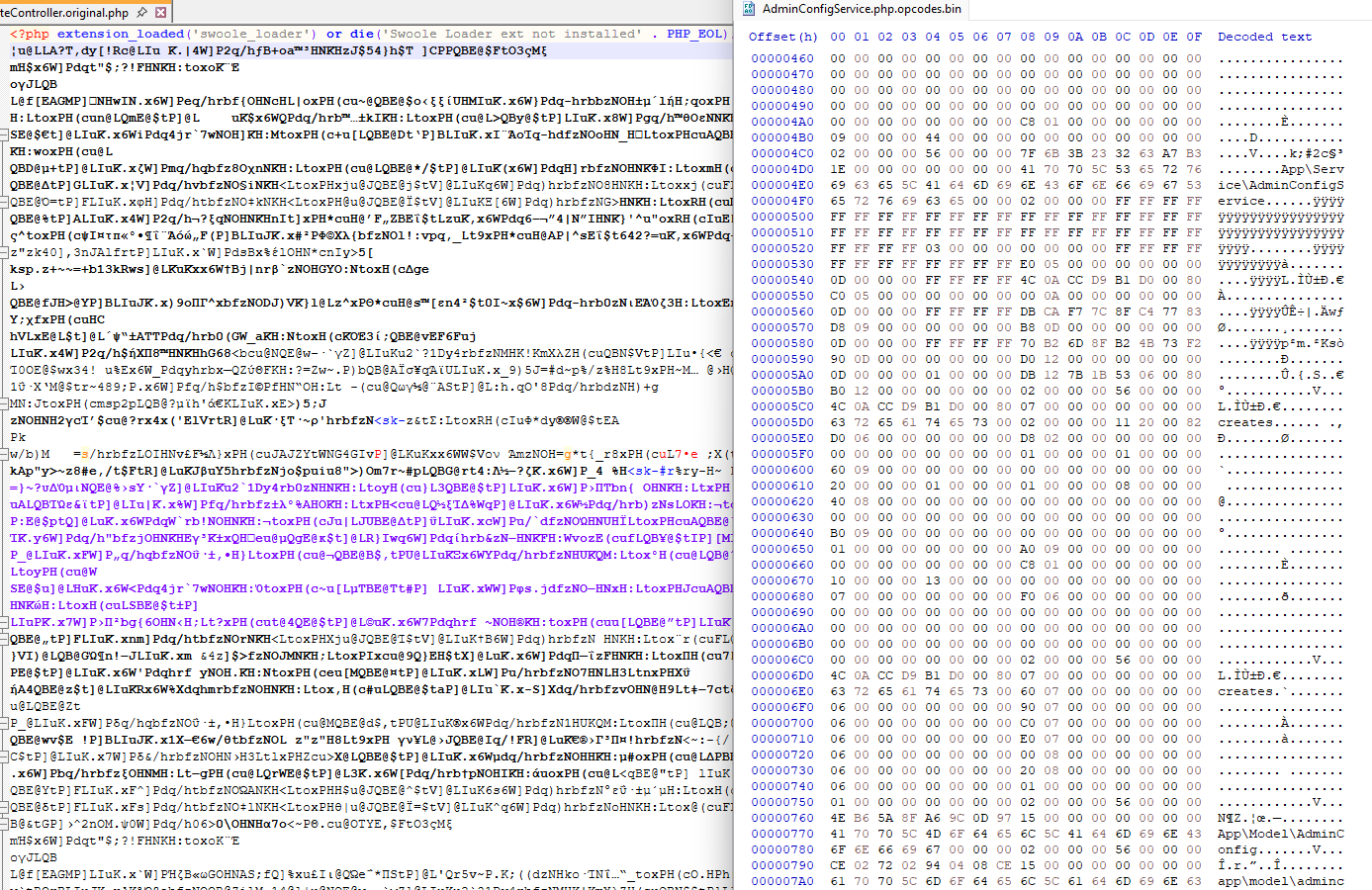Select hex column header 04

pyautogui.click(x=933, y=37)
